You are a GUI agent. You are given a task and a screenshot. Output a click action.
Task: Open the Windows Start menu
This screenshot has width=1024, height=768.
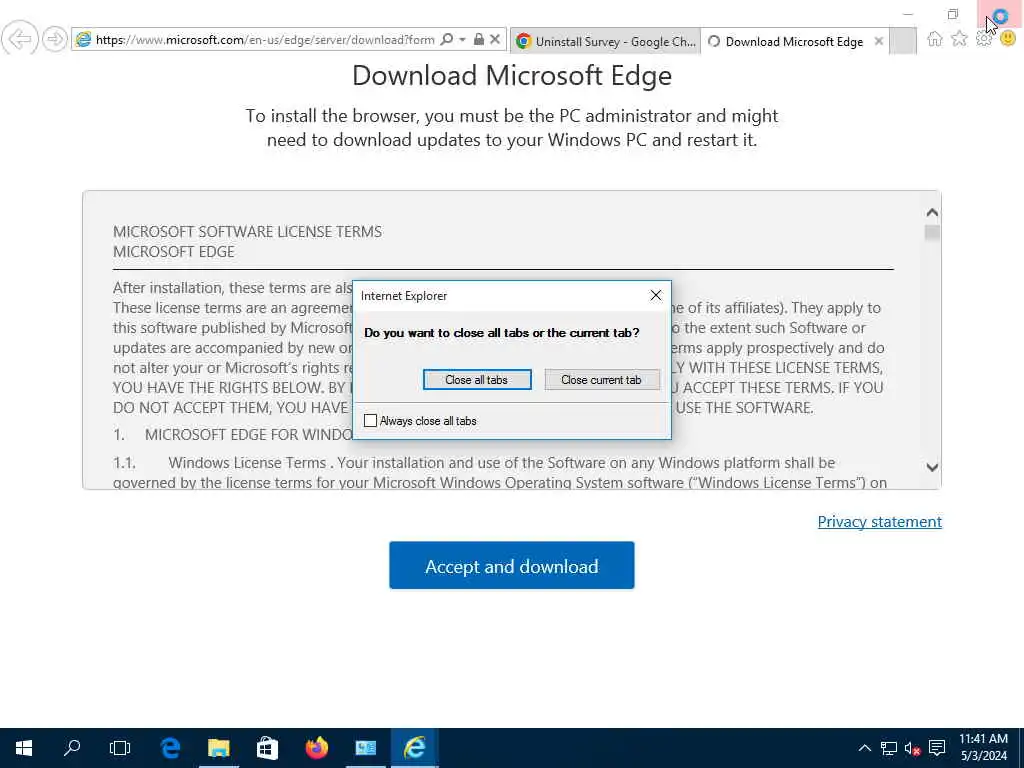[24, 748]
